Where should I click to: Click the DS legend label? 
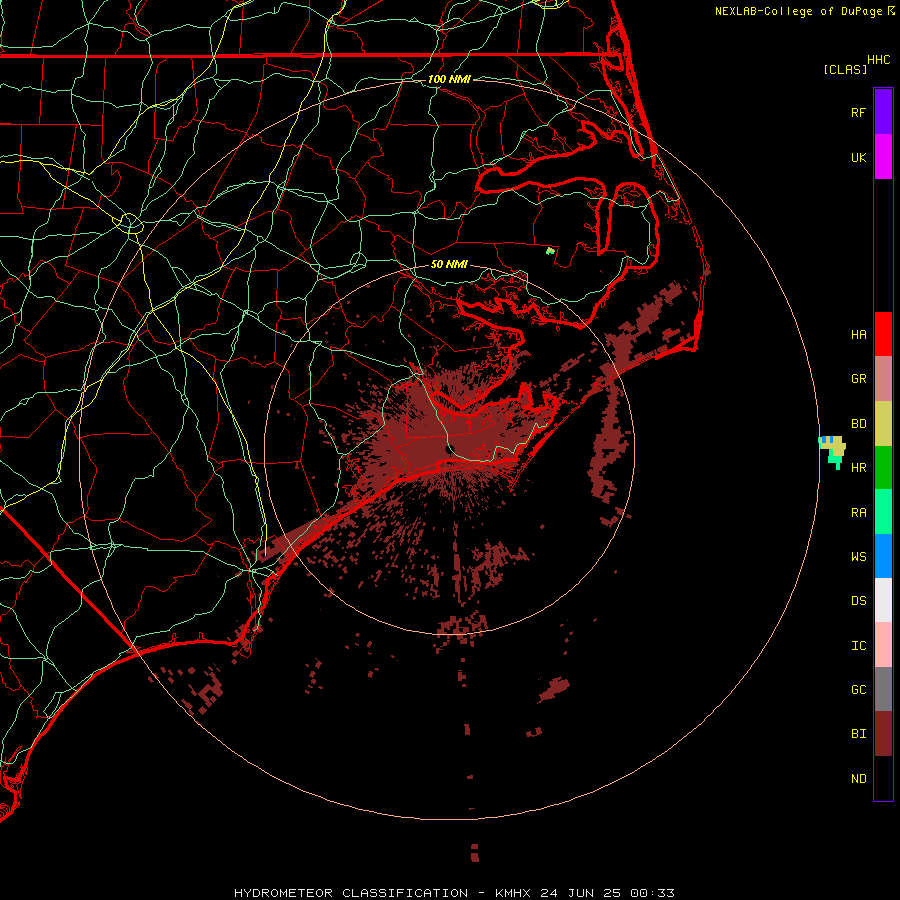click(x=858, y=601)
